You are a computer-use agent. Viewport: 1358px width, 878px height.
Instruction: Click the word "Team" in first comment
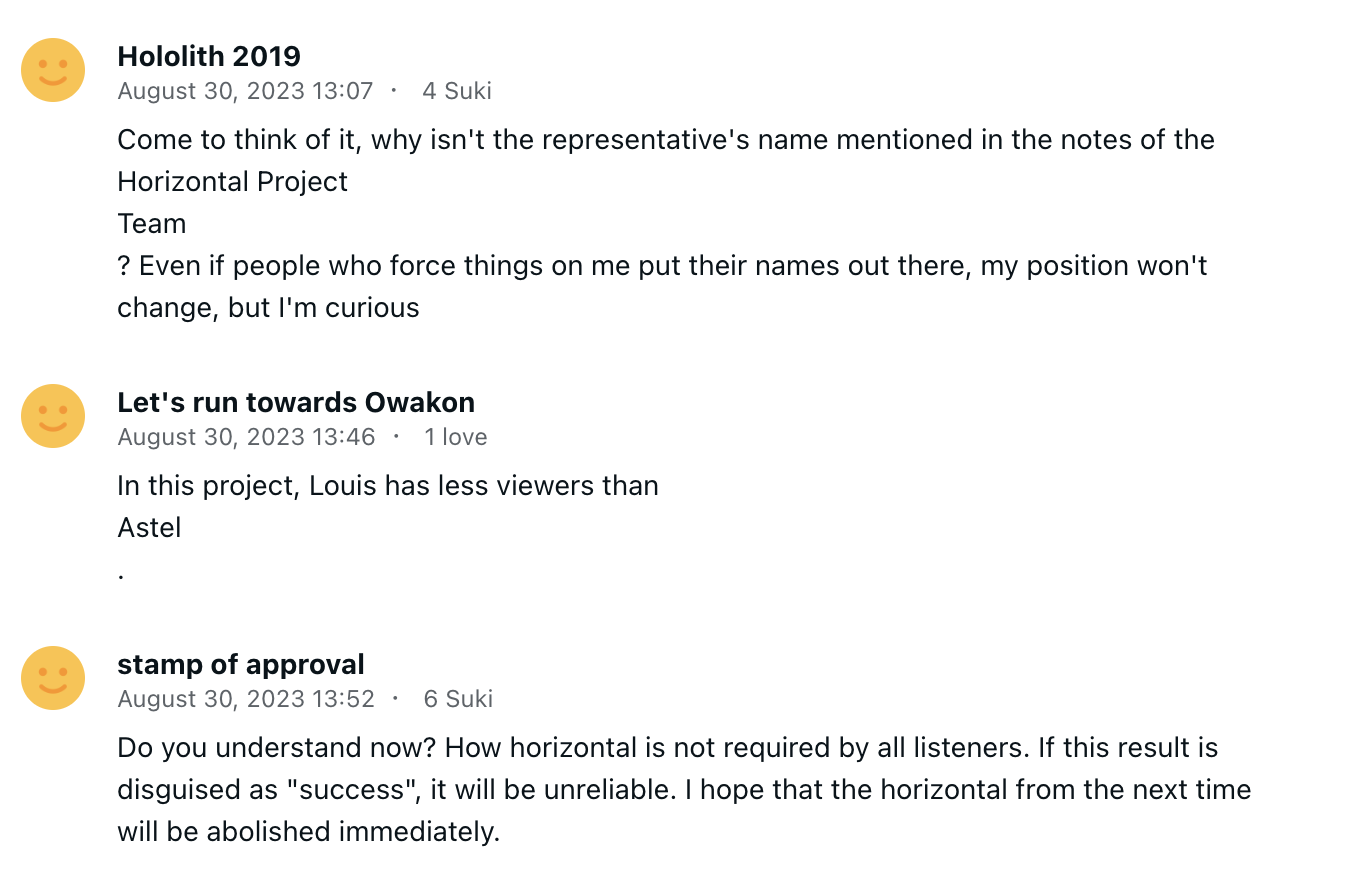click(x=152, y=223)
